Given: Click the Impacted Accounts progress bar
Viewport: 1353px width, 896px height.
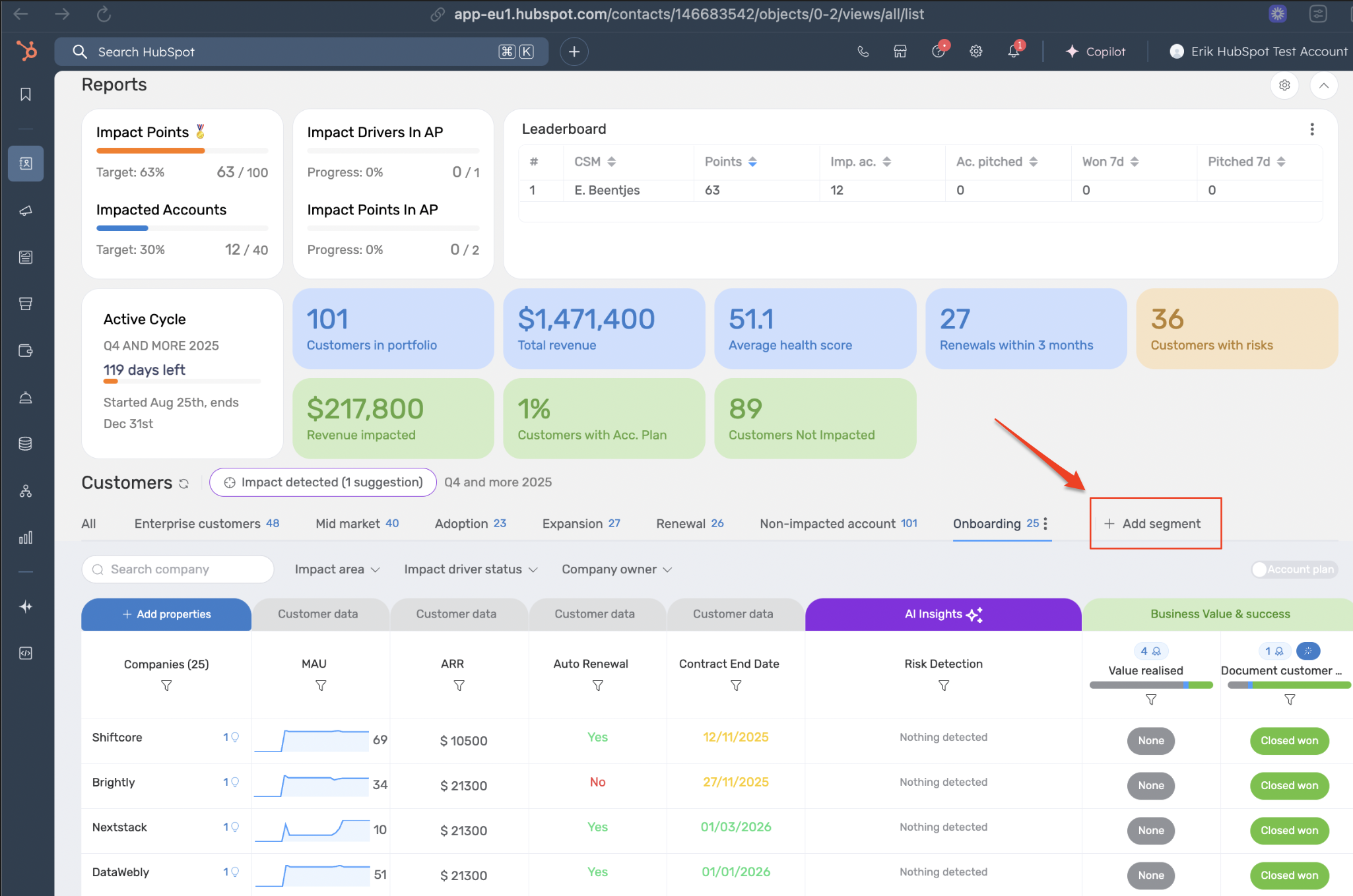Looking at the screenshot, I should click(x=182, y=228).
